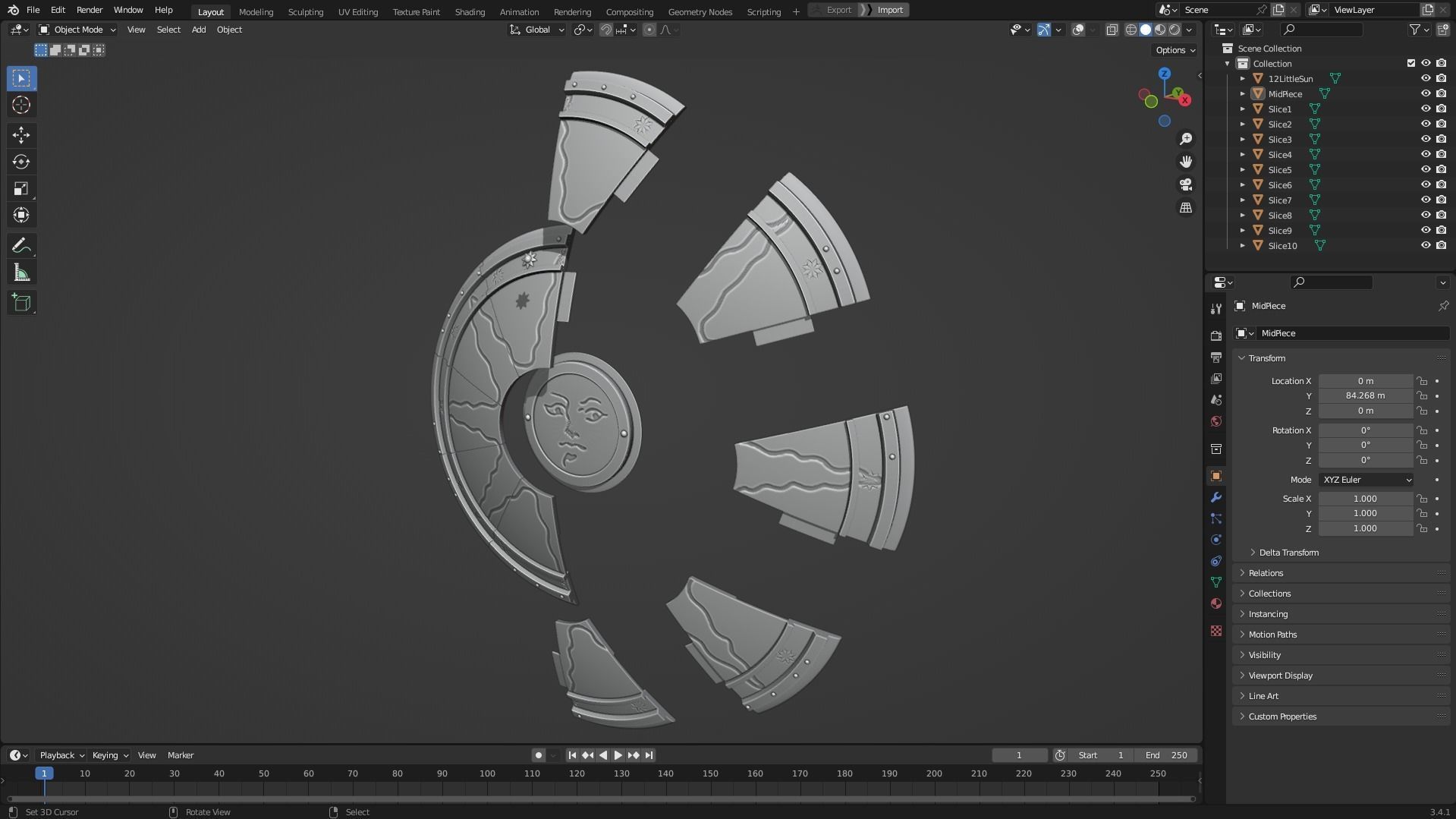1456x819 pixels.
Task: Activate the Move tool
Action: pos(21,135)
